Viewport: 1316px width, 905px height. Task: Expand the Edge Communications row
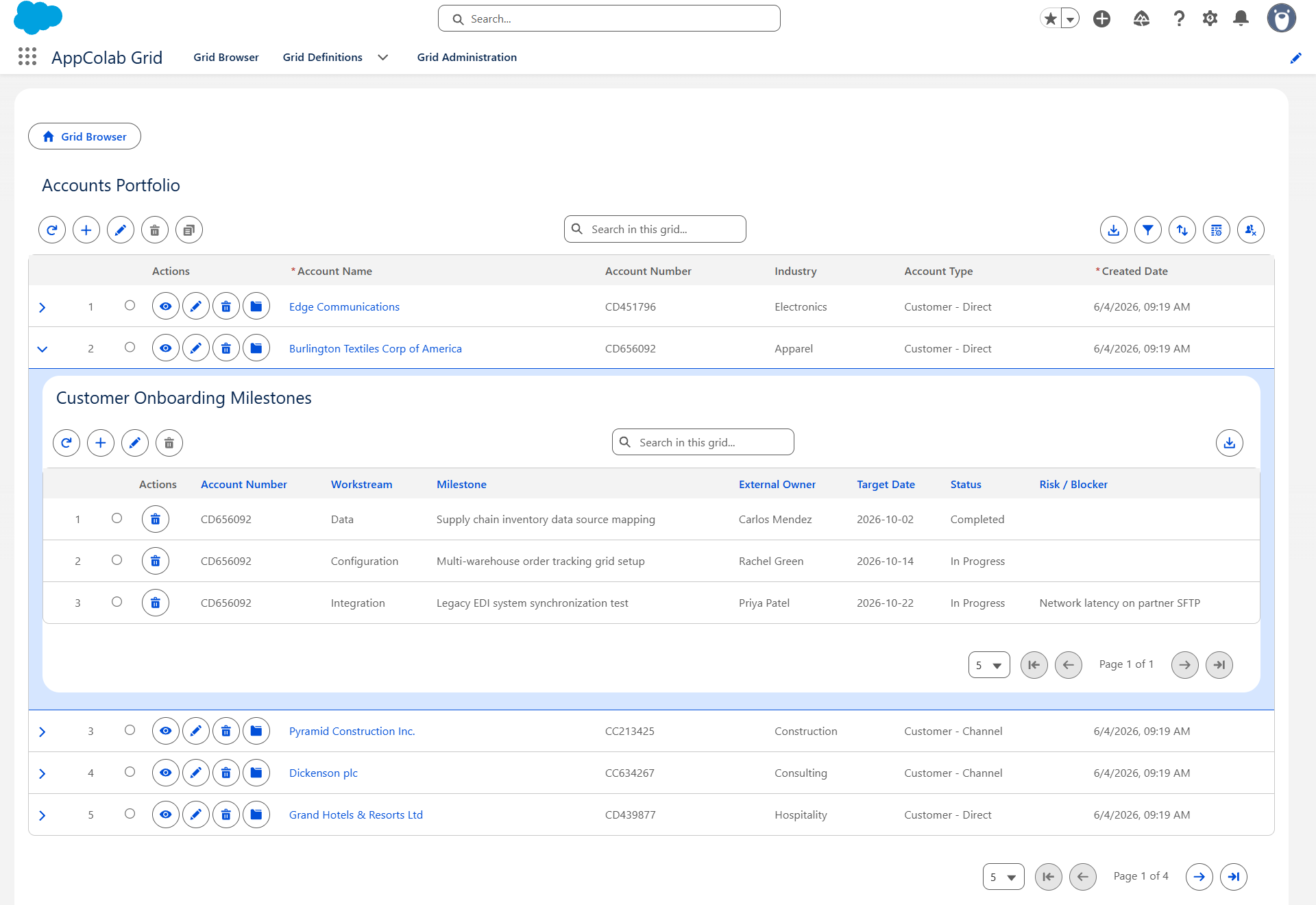[x=42, y=307]
